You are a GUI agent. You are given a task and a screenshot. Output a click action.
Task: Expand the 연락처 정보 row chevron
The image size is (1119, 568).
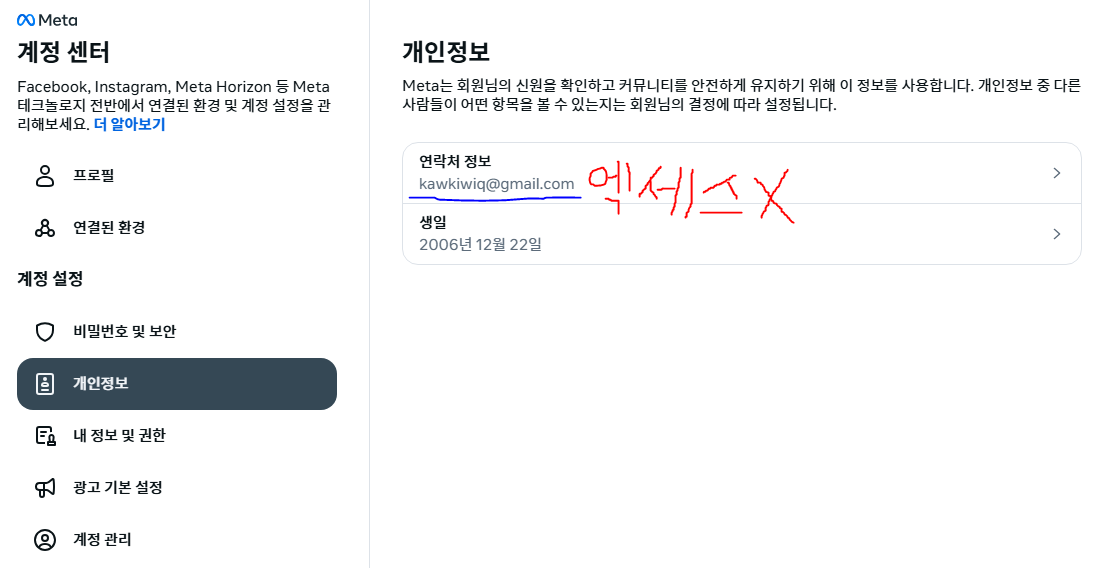coord(1057,173)
